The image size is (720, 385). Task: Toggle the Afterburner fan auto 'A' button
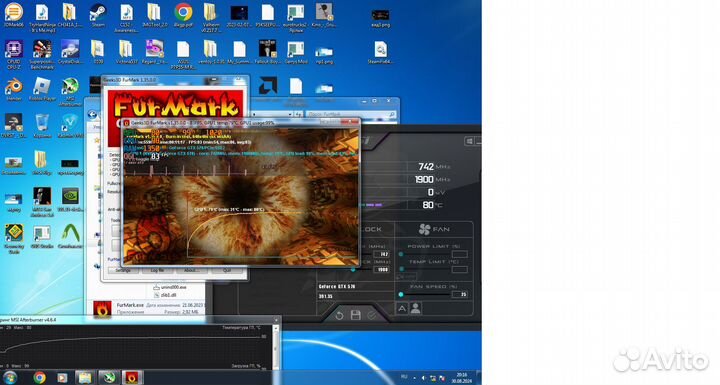402,308
